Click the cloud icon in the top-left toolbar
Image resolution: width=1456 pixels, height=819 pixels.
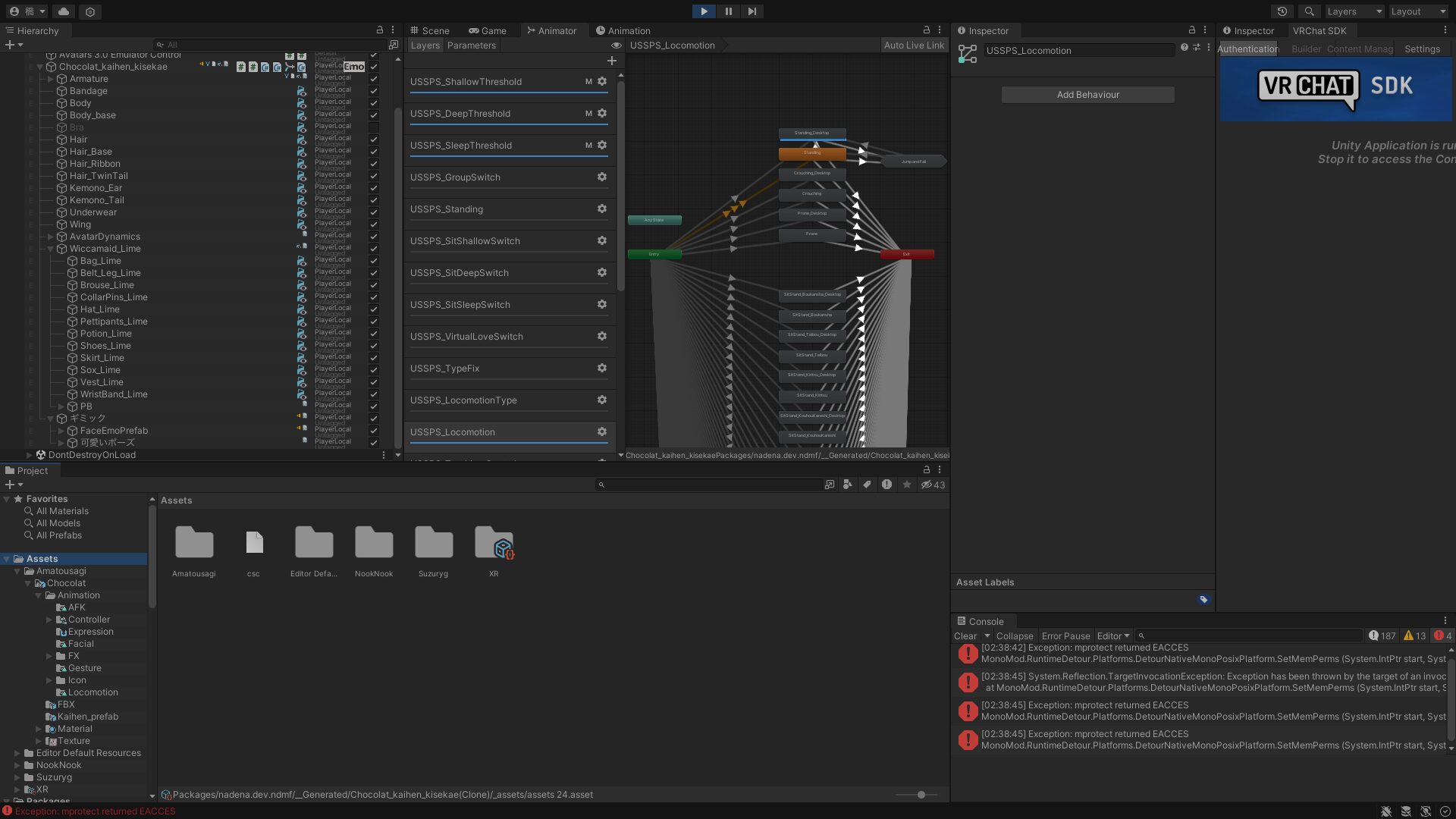64,11
